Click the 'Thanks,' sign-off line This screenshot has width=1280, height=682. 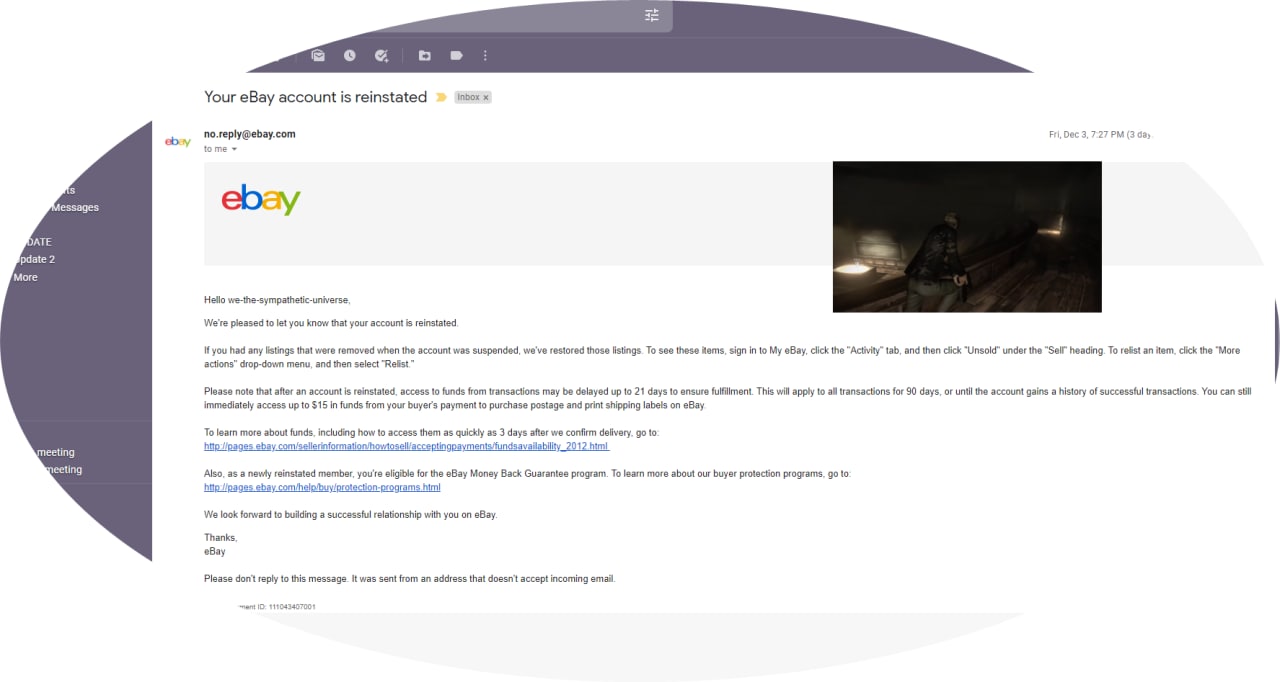pyautogui.click(x=221, y=538)
